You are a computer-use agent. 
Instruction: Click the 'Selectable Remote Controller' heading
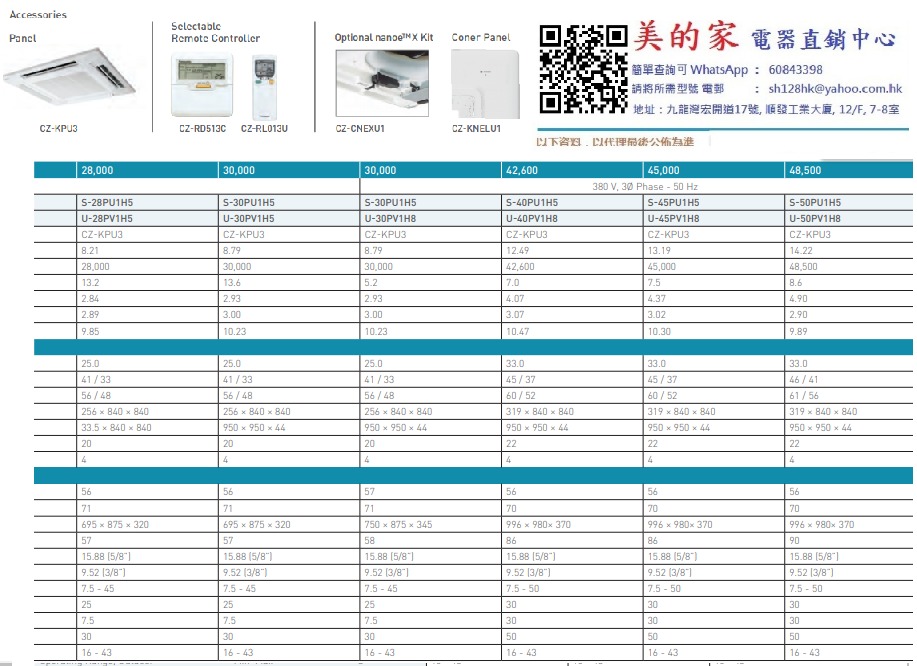[x=215, y=32]
